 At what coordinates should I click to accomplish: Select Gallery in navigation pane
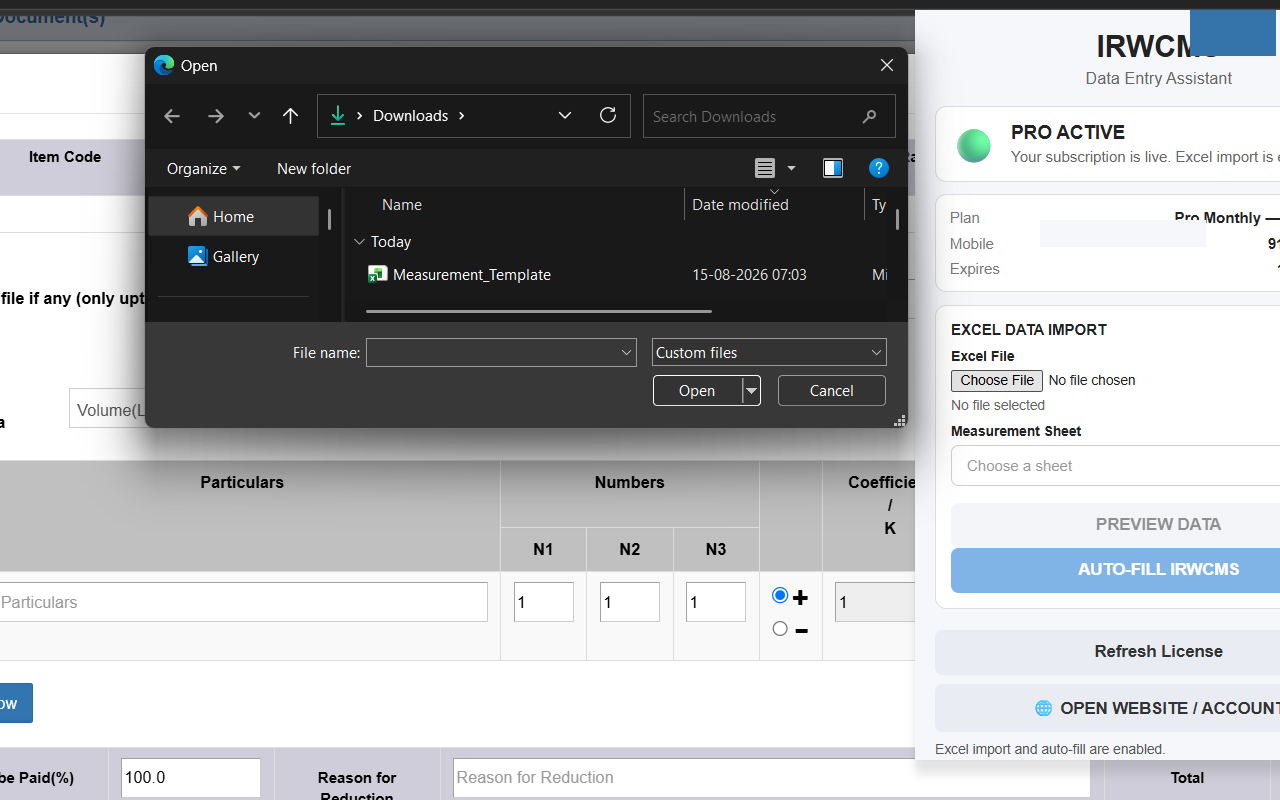point(233,256)
